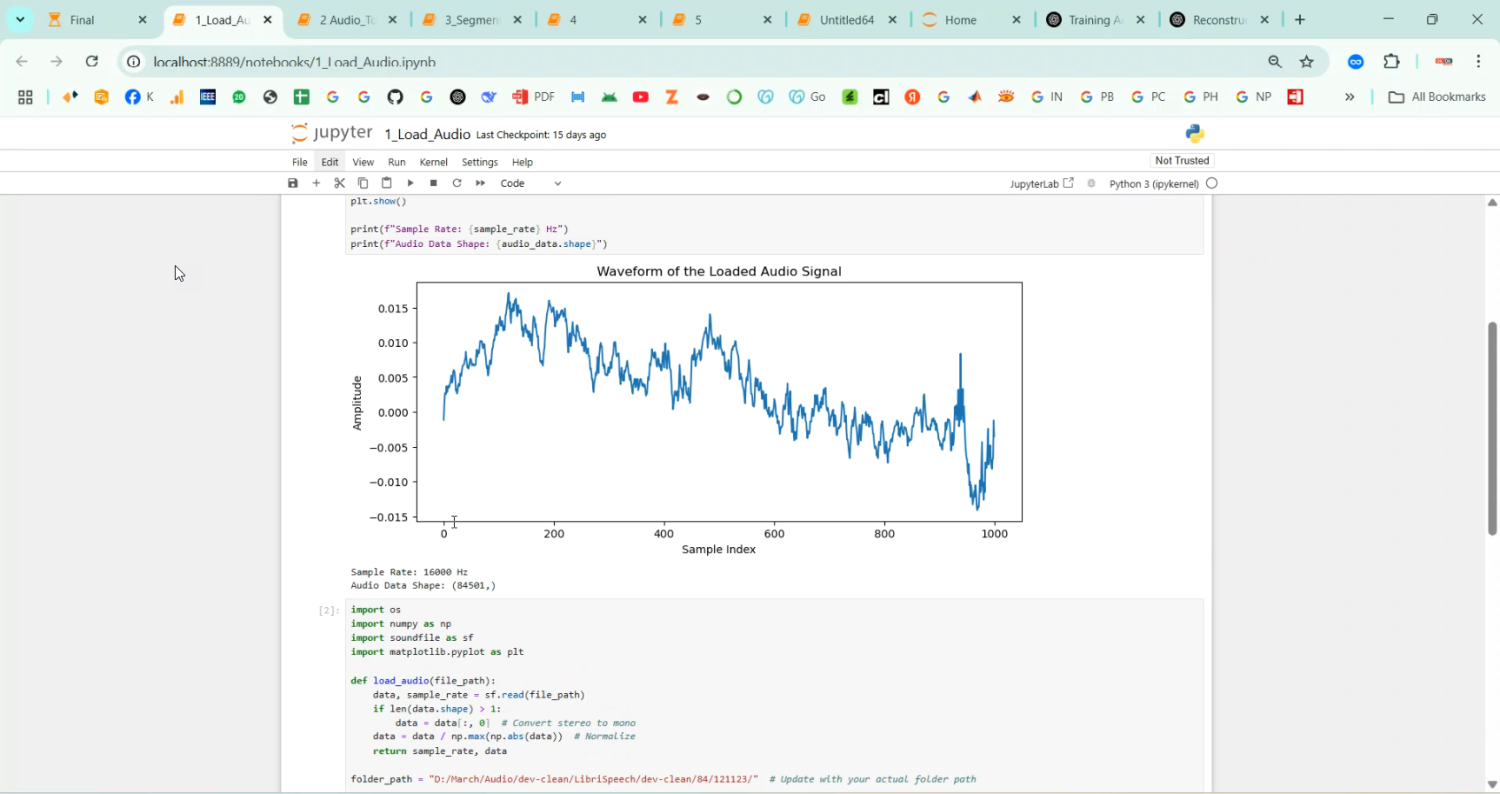The height and width of the screenshot is (794, 1500).
Task: Click the Python 3 (ipykernel) kernel name
Action: click(x=1155, y=184)
